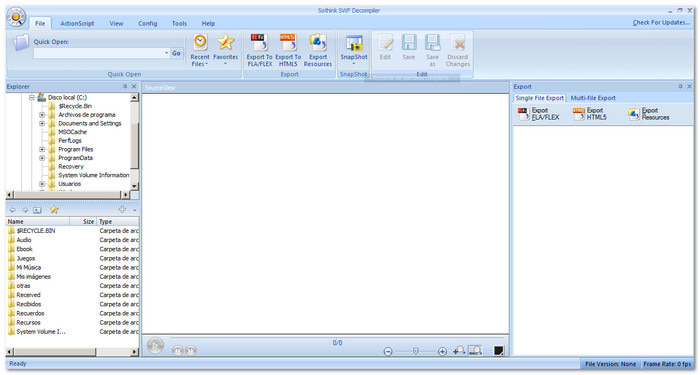Viewport: 700px width, 375px height.
Task: Expand the Program Files folder
Action: pos(42,149)
